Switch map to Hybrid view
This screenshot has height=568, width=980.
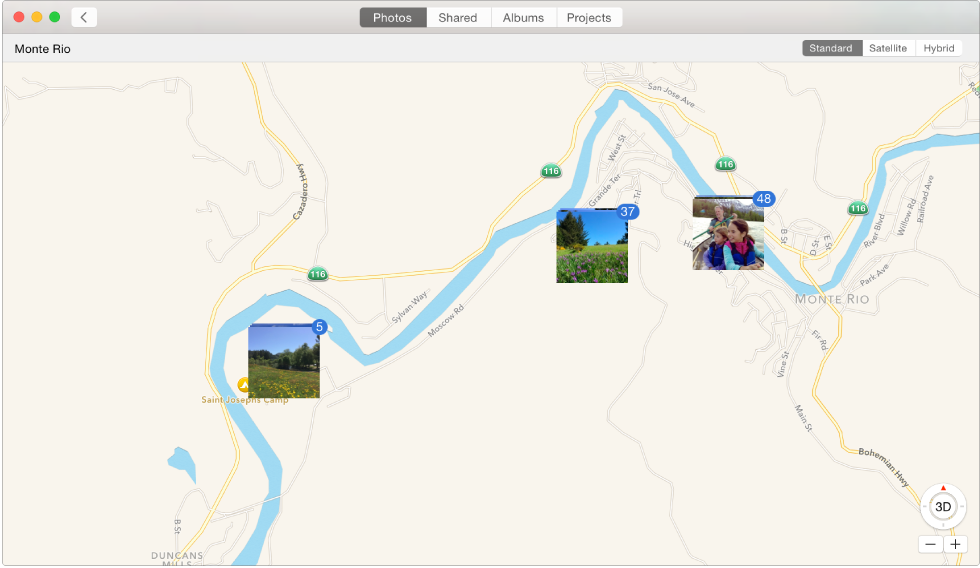click(939, 48)
